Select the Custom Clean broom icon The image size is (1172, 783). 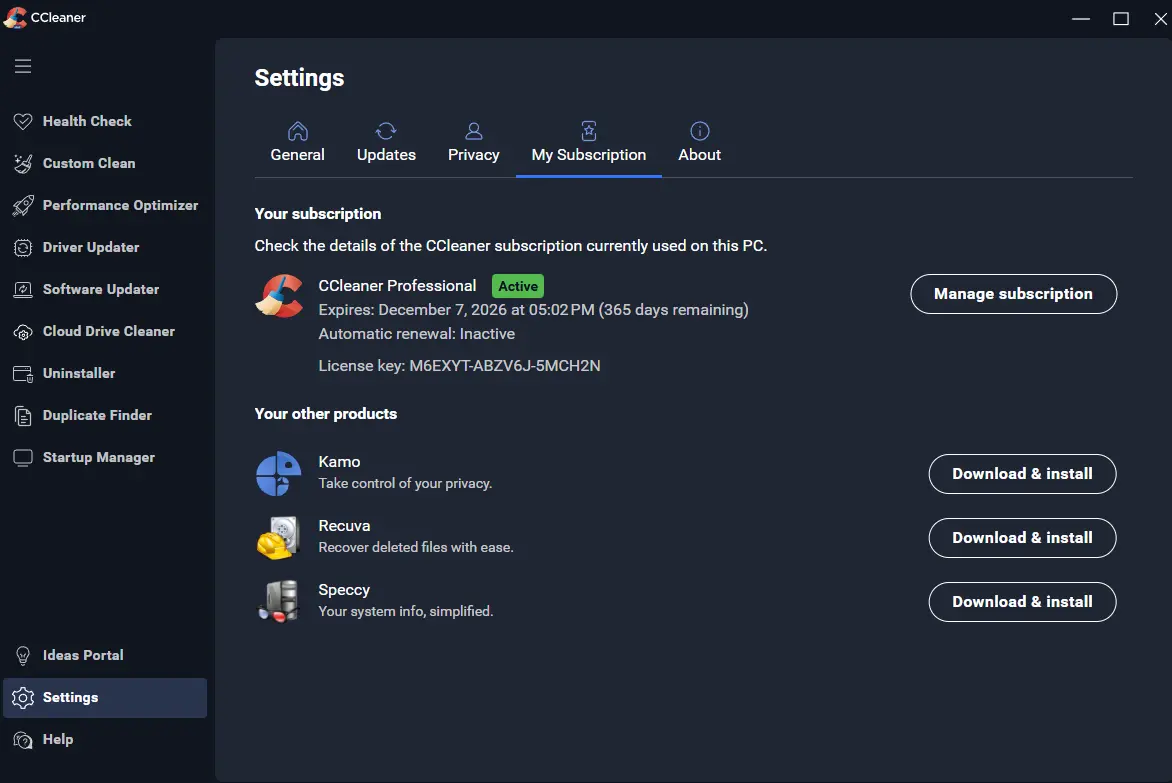(23, 163)
